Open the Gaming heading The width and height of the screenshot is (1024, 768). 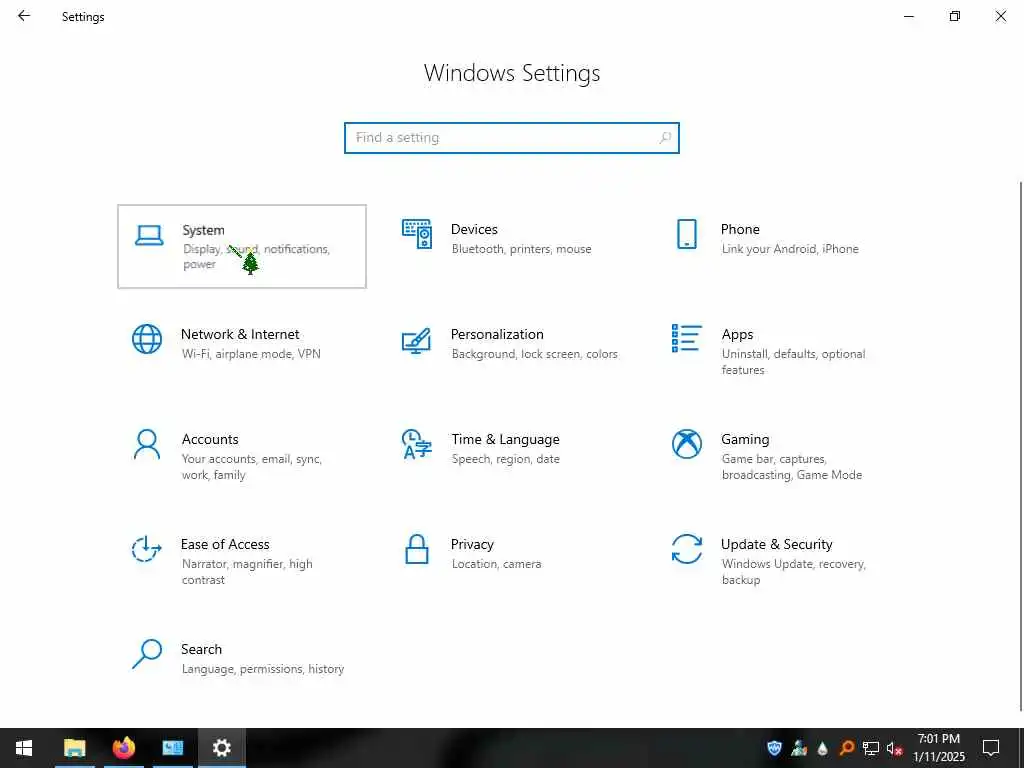(x=745, y=440)
